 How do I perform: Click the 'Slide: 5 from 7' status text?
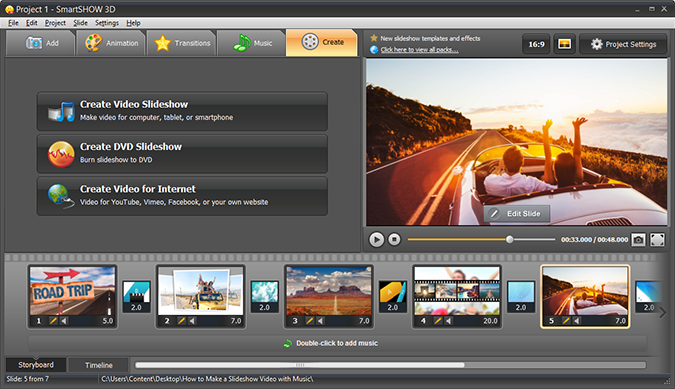pyautogui.click(x=28, y=379)
